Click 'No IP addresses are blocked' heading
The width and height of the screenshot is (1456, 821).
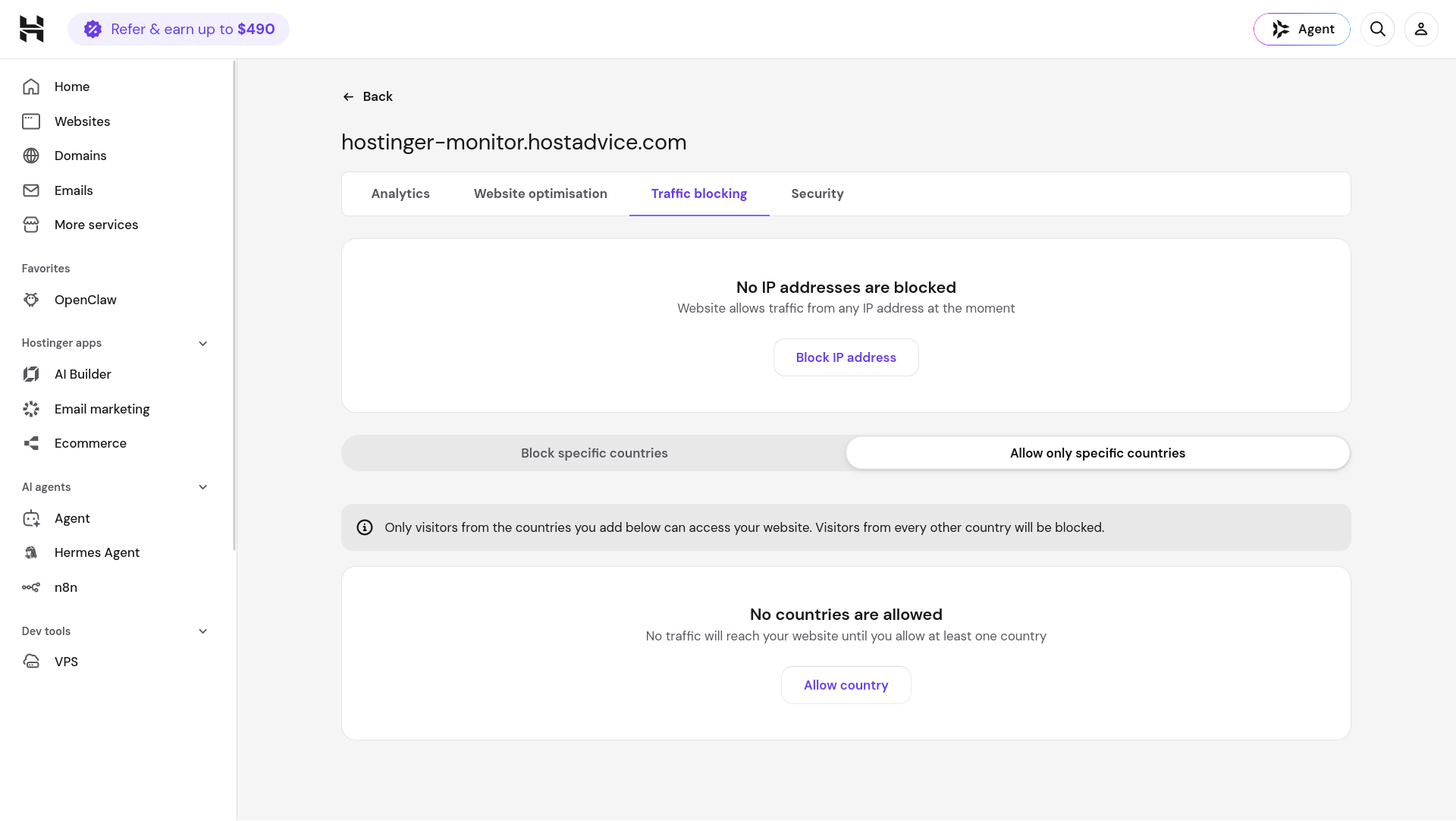[x=846, y=288]
